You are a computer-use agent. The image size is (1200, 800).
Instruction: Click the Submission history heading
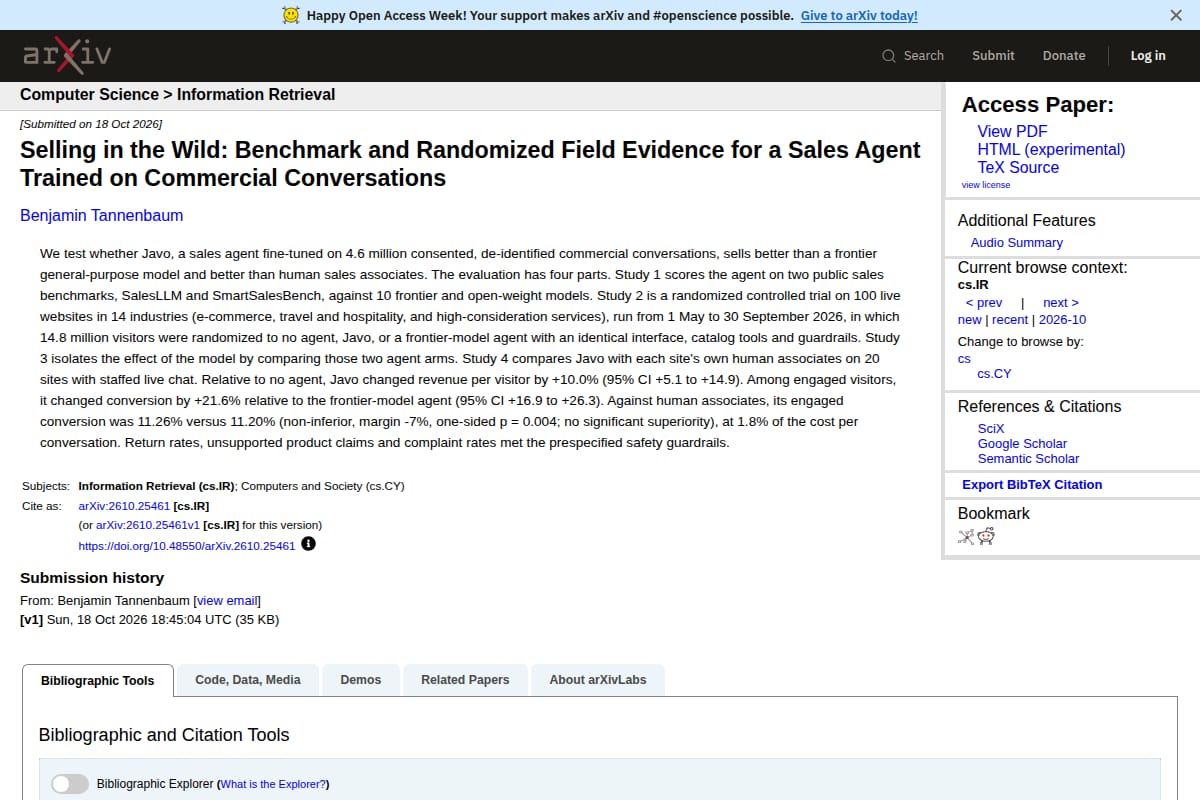92,578
